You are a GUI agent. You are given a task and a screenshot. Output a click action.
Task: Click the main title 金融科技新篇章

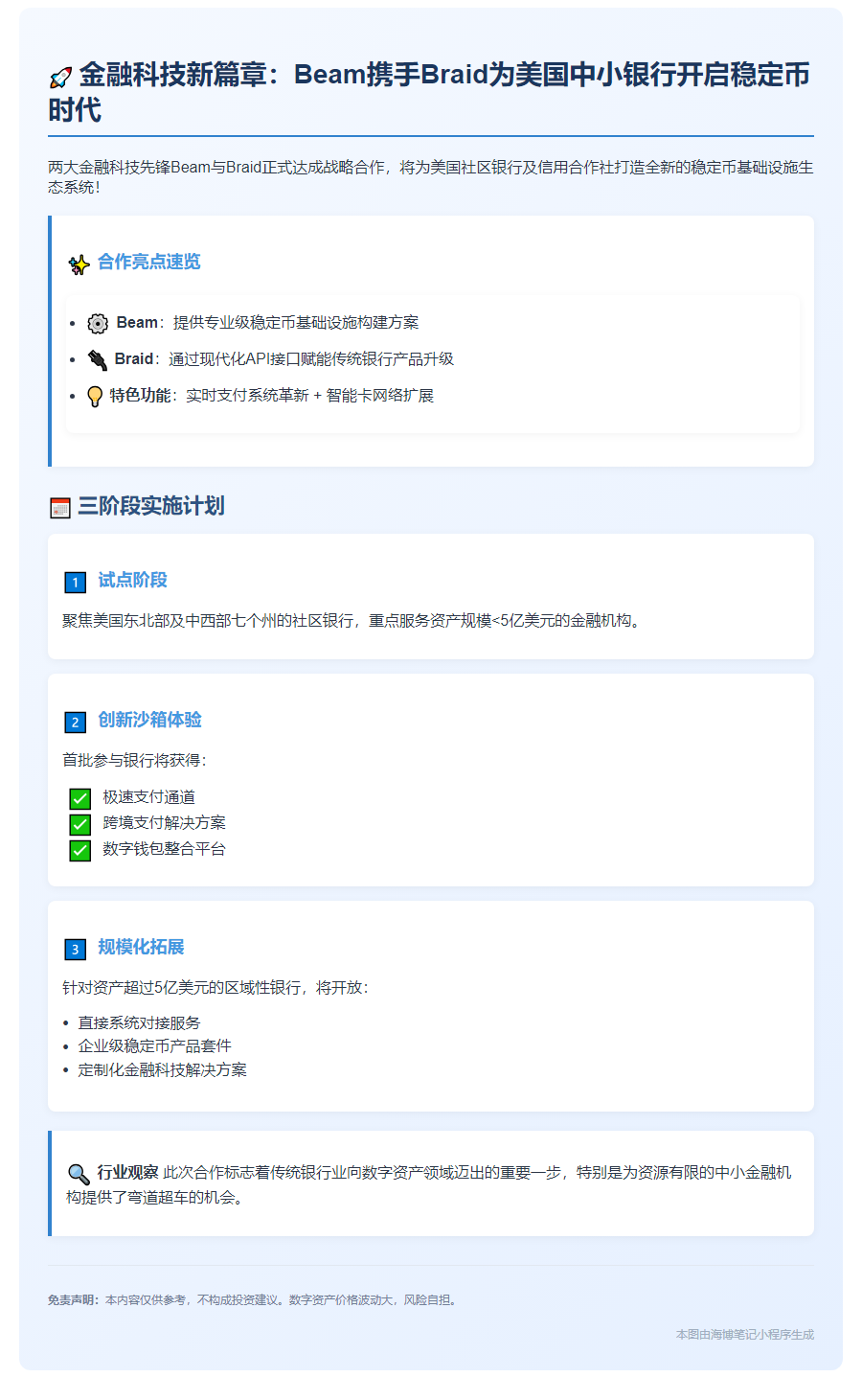click(x=429, y=92)
